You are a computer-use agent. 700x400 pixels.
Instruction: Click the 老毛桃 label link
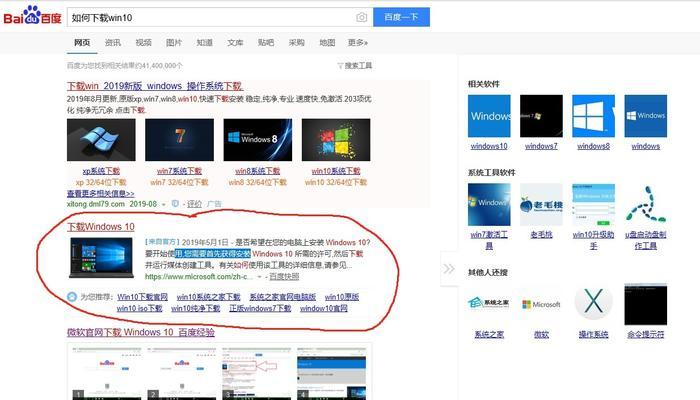click(542, 235)
